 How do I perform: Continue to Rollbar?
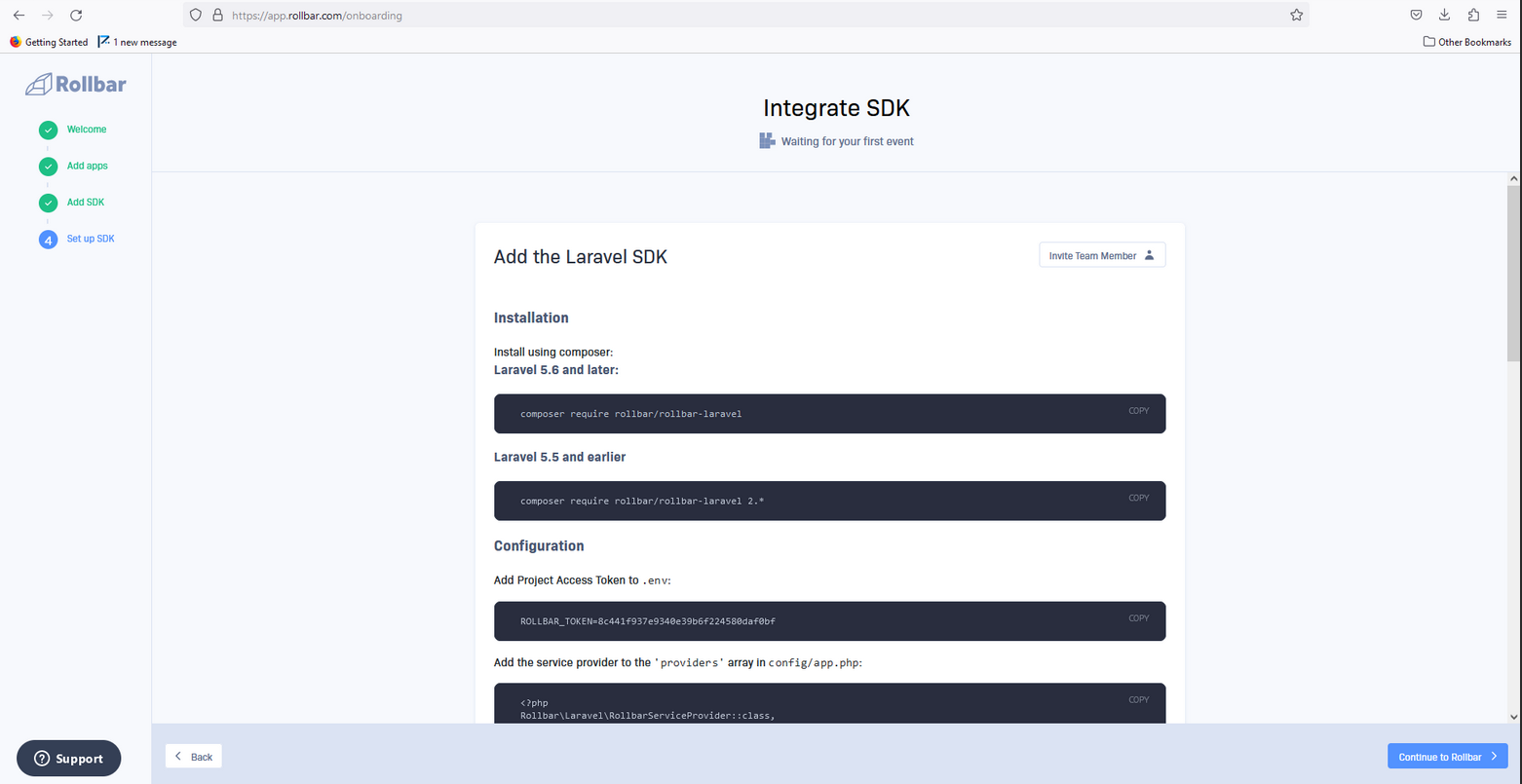(1447, 757)
